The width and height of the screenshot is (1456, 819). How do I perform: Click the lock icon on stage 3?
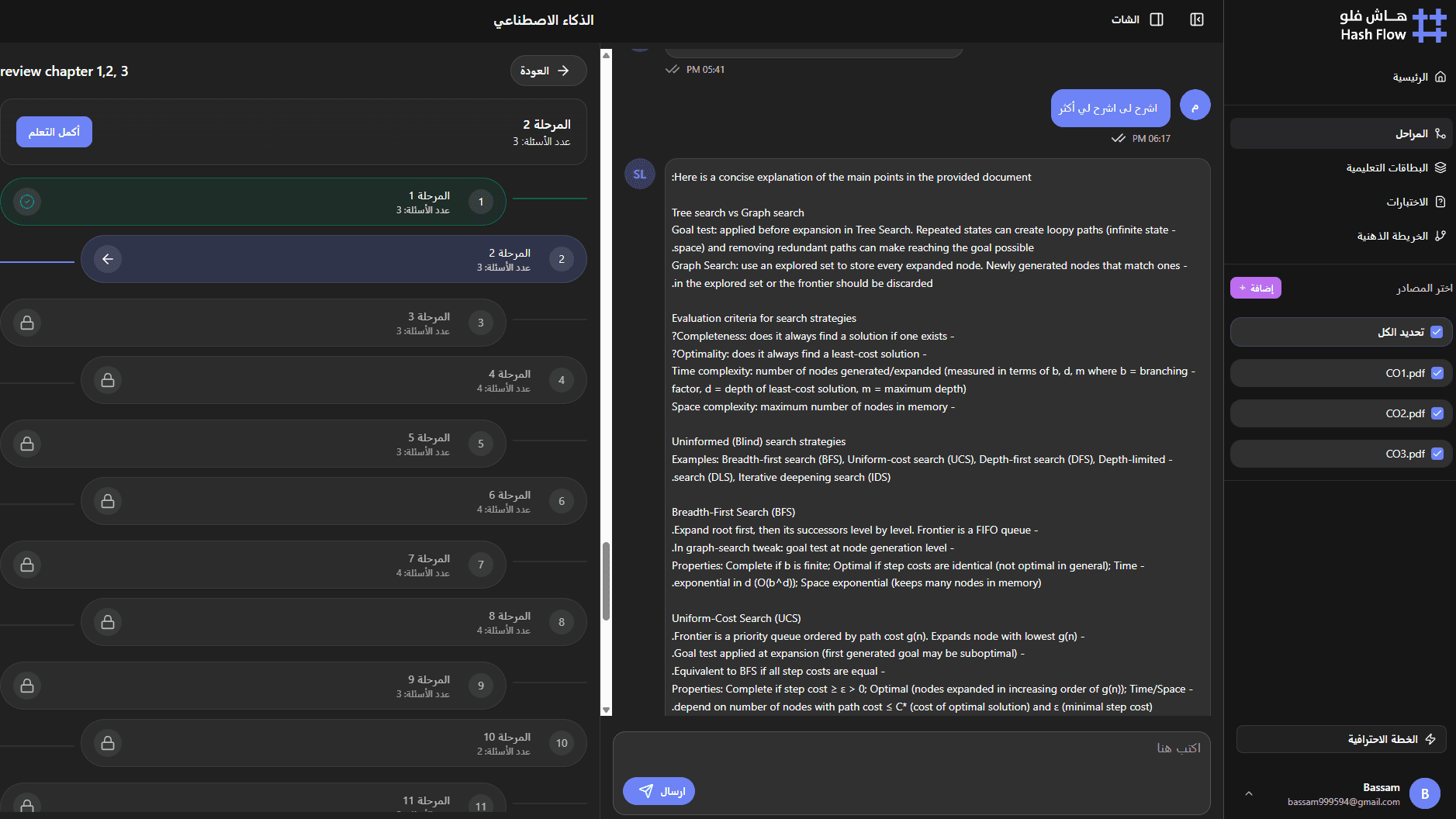[x=27, y=323]
